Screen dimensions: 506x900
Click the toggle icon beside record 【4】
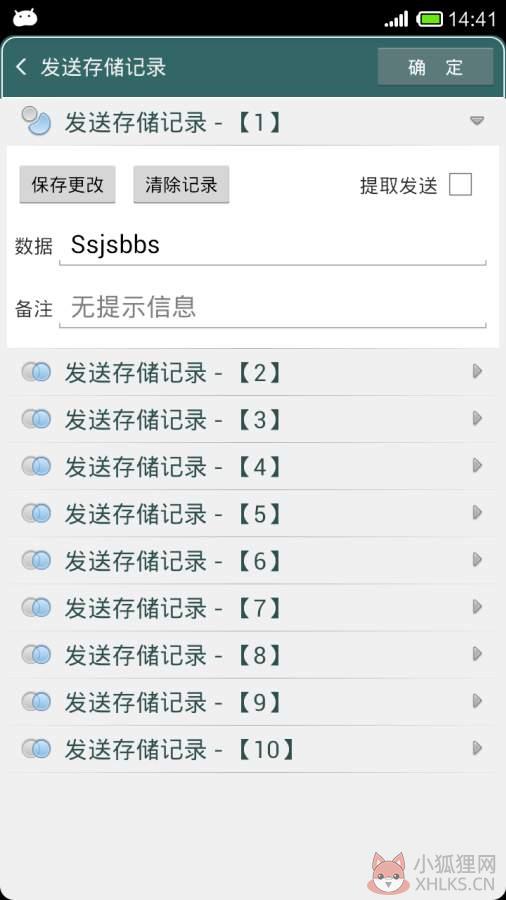click(36, 466)
